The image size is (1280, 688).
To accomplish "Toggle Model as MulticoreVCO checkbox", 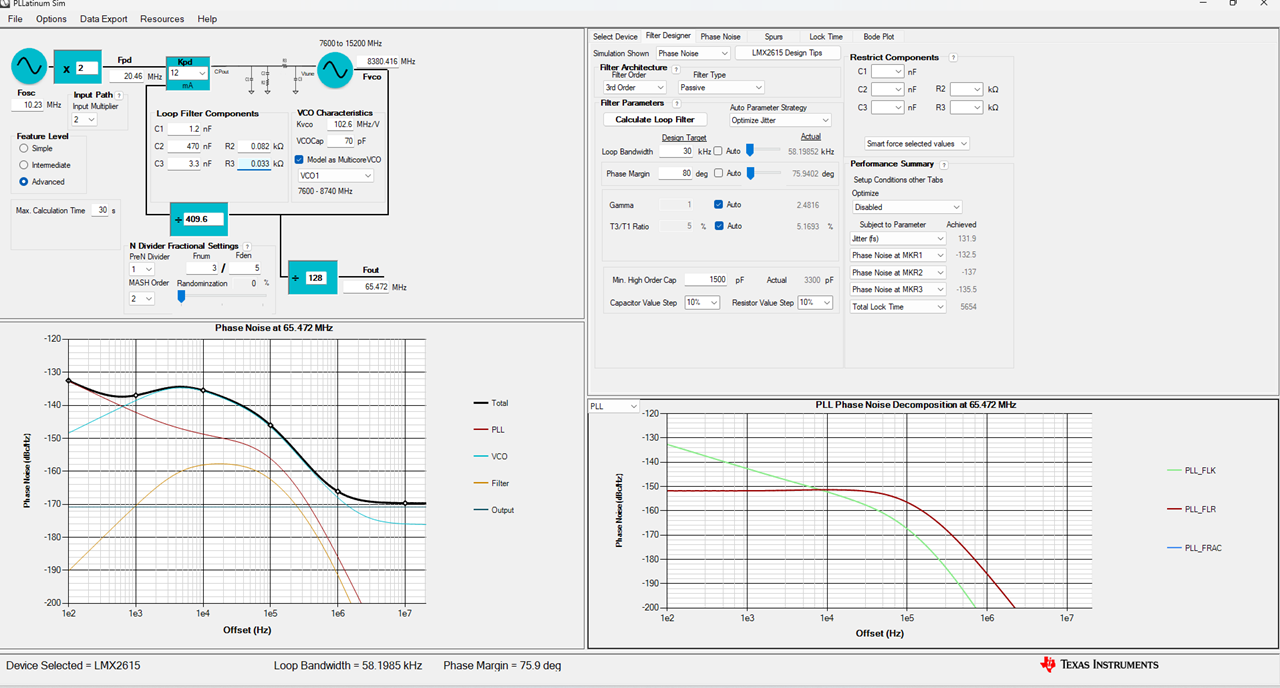I will 300,160.
